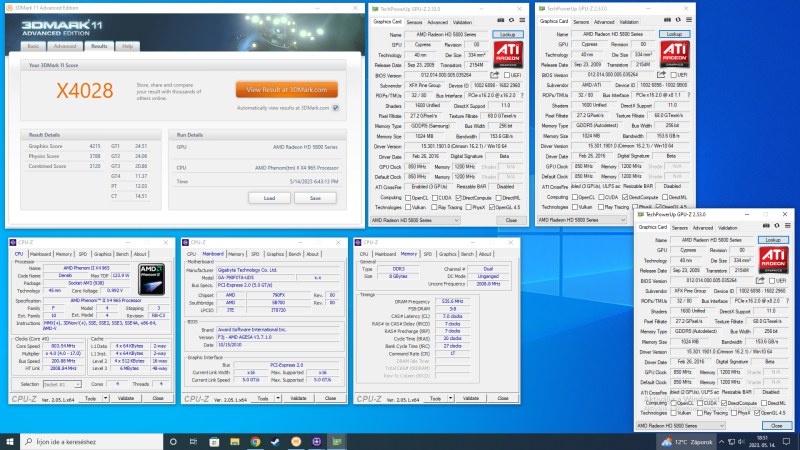Toggle OpenCL checkbox in leftmost GPU-Z window

pos(408,197)
